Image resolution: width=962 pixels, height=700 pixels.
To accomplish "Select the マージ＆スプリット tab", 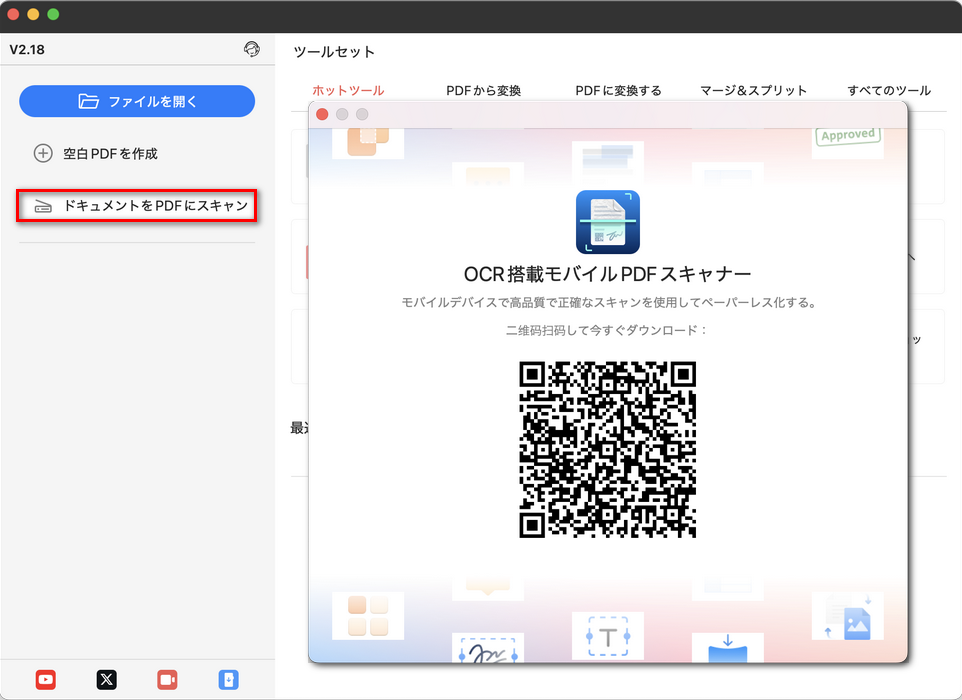I will [754, 89].
